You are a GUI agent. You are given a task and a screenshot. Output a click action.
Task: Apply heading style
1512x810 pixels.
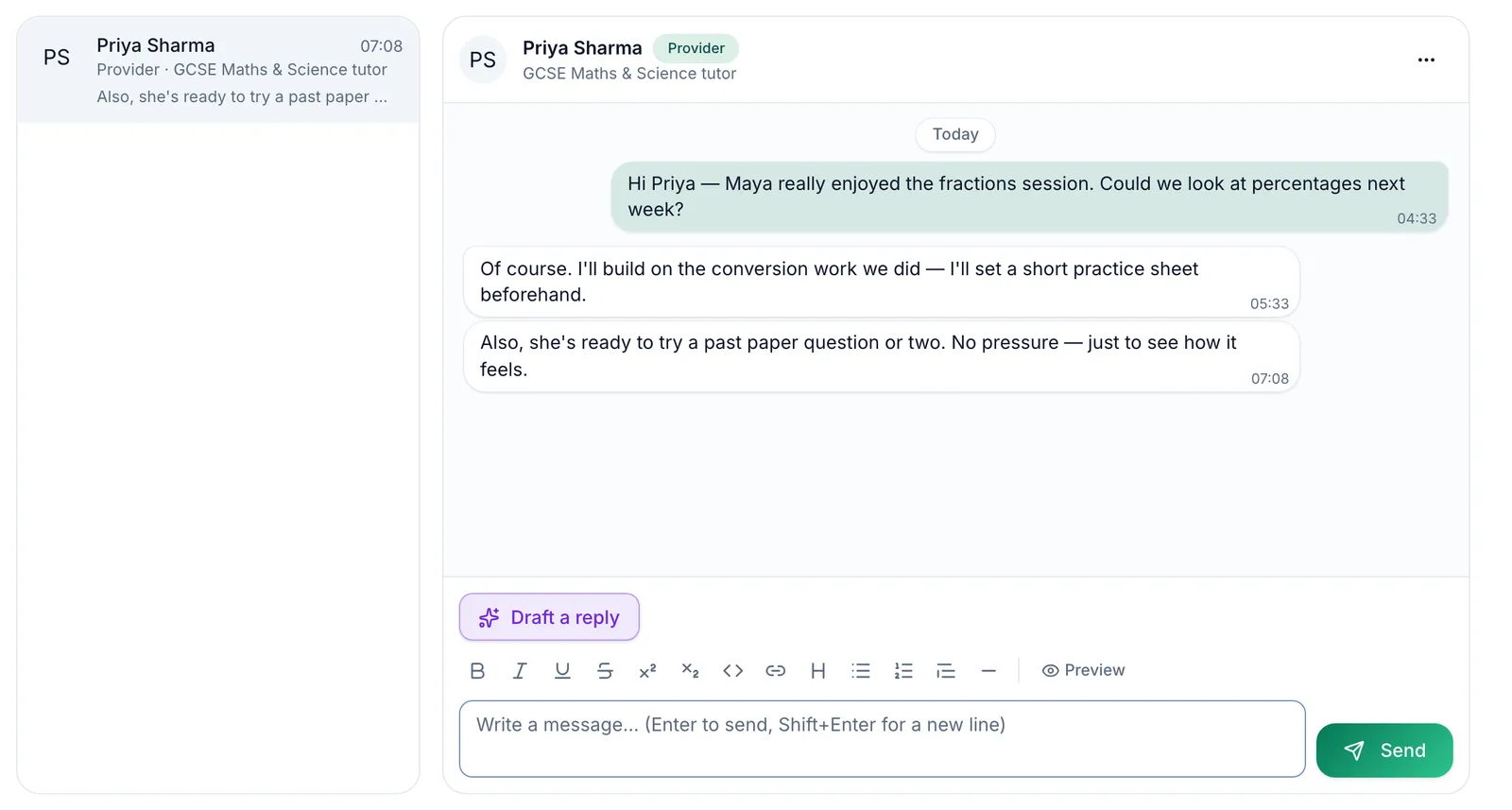pos(818,670)
